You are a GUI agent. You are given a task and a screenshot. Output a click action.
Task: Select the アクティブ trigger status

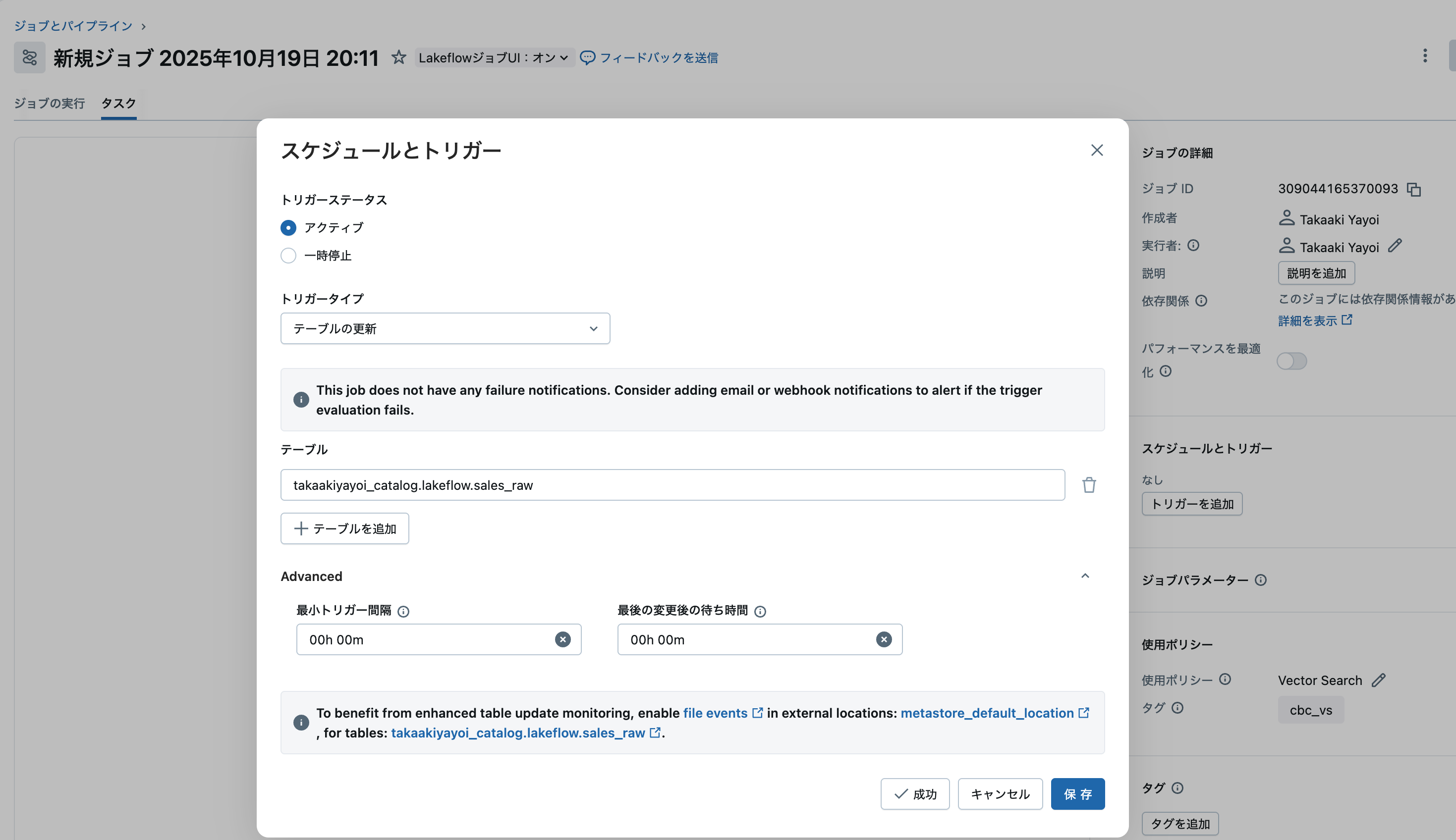tap(288, 227)
